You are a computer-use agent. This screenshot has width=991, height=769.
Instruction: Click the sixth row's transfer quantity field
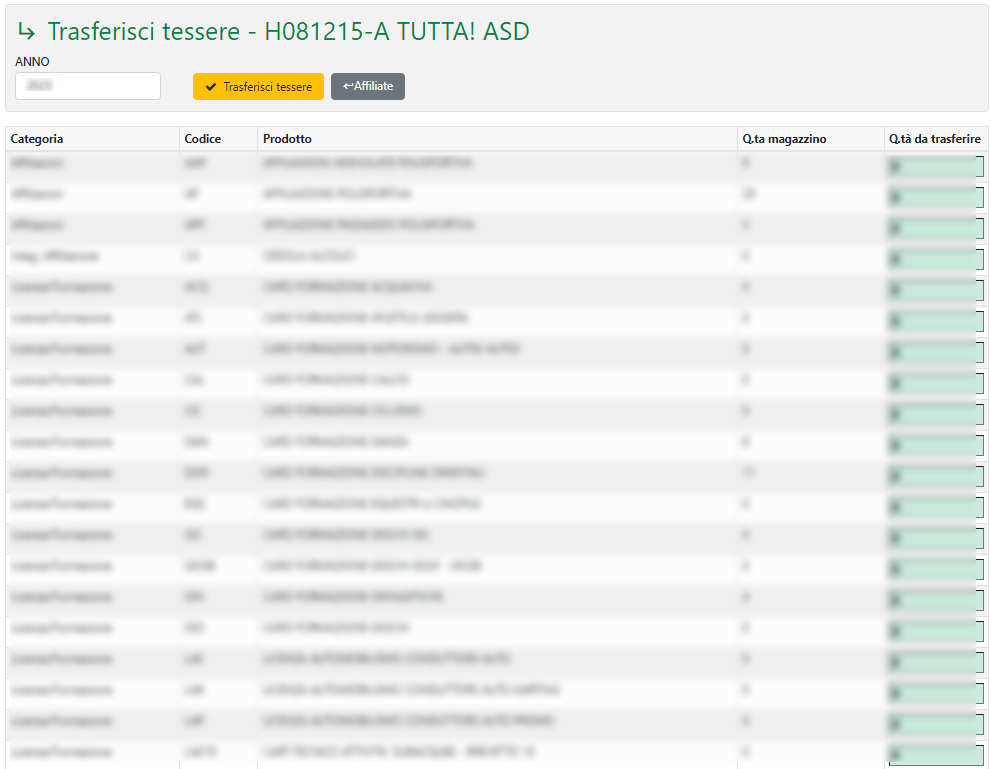935,321
